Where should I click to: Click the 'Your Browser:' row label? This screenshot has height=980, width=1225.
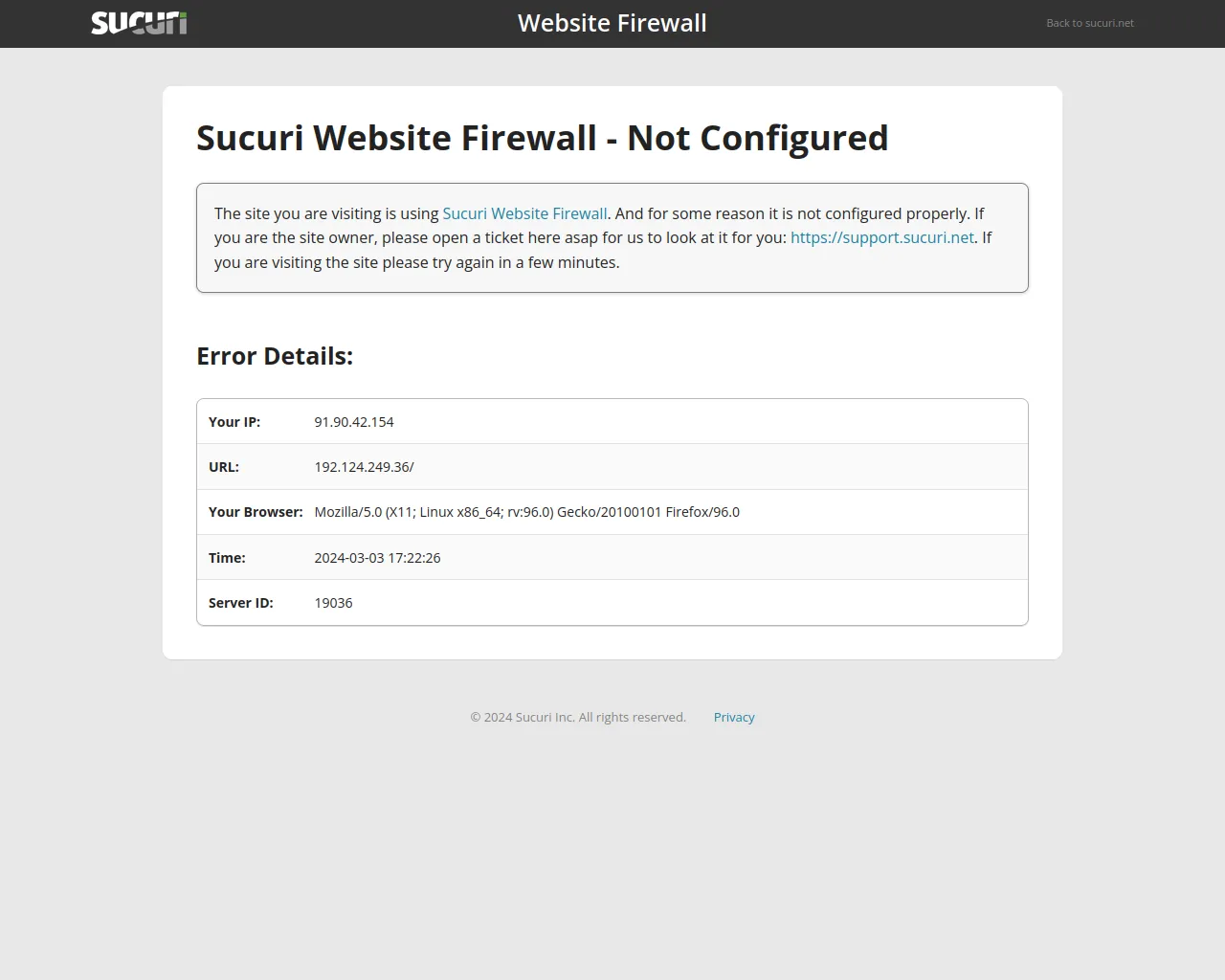(x=256, y=512)
